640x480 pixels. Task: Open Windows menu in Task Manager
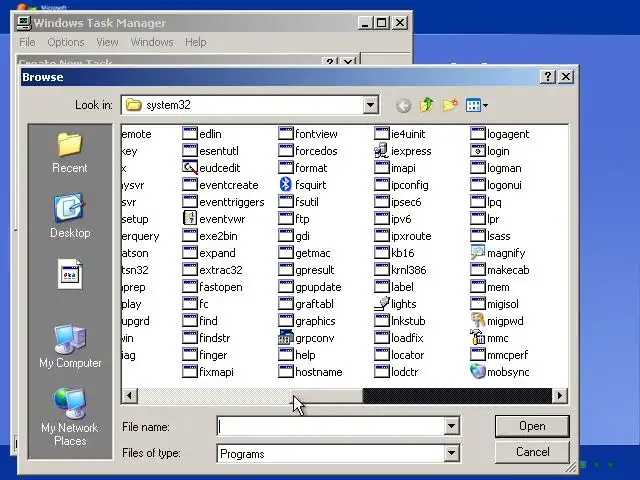152,42
